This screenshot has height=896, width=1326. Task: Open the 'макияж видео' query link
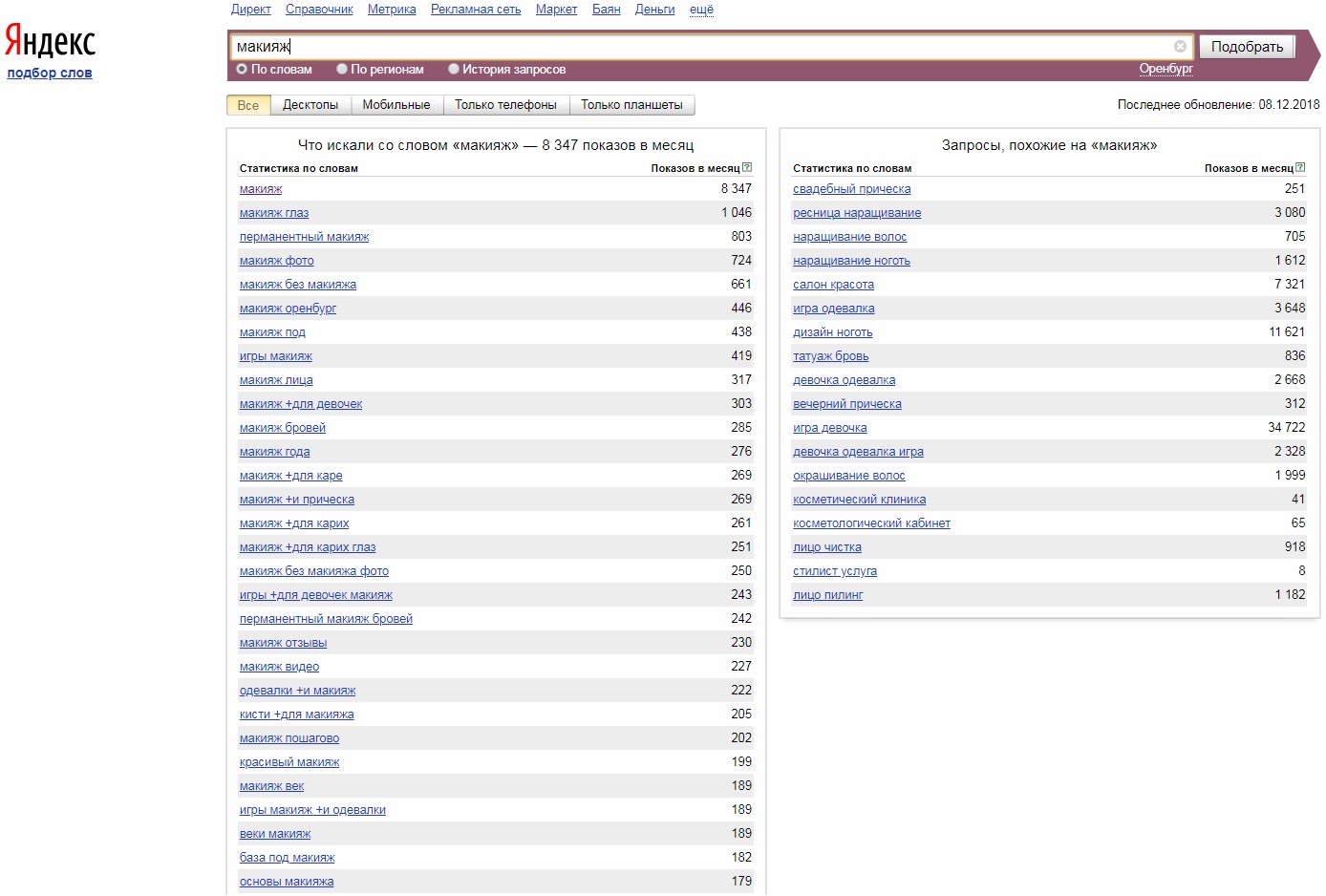279,667
